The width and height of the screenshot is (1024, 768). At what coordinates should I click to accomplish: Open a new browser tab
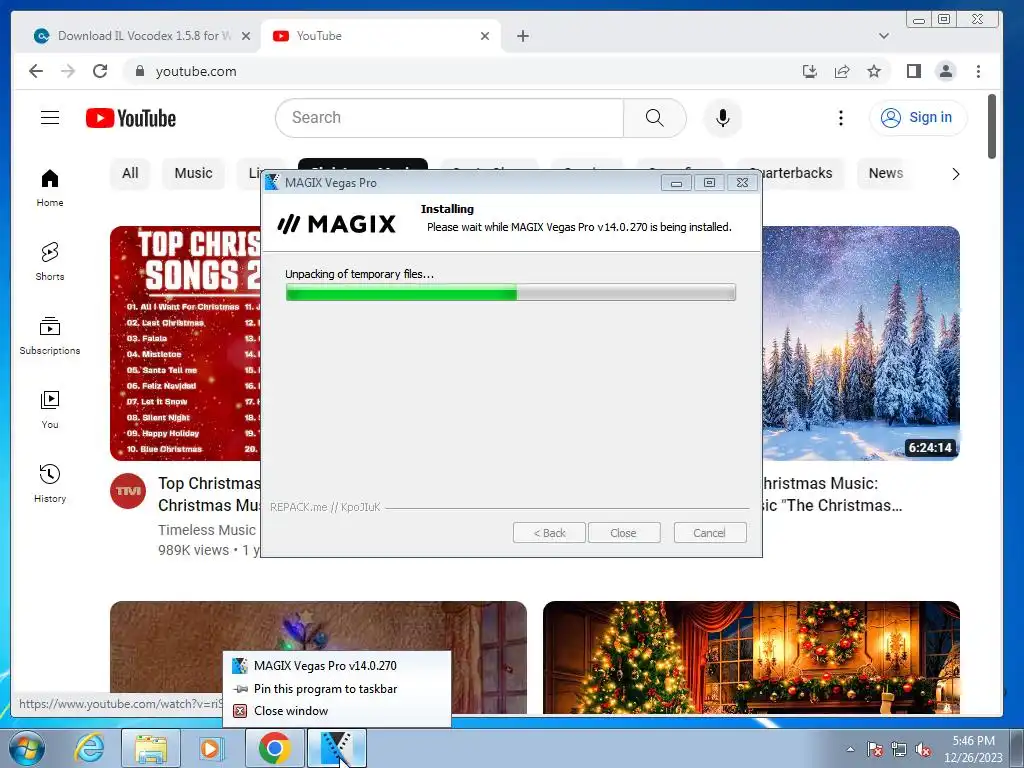click(522, 36)
